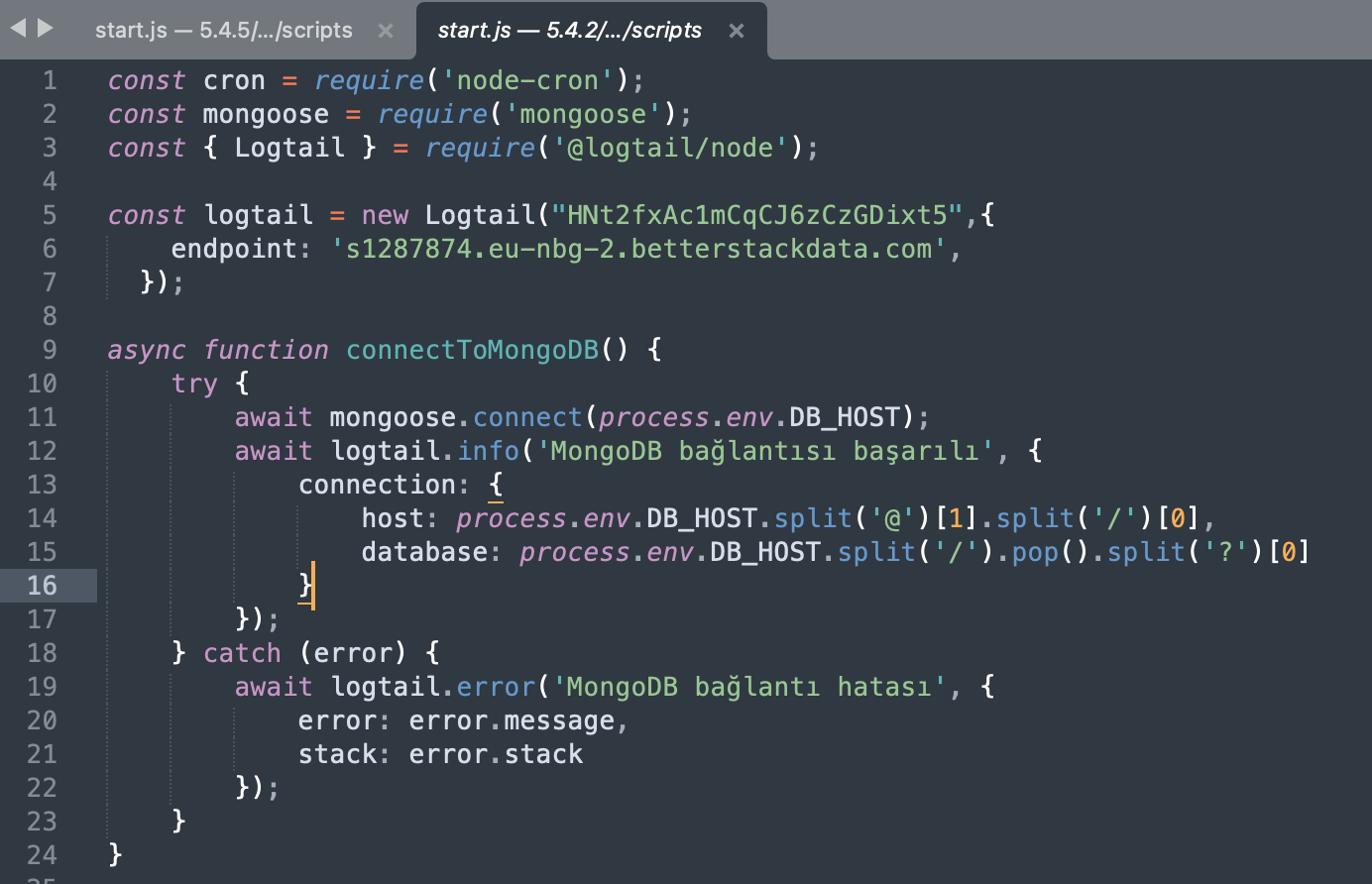Click line number 16 in the gutter
This screenshot has height=884, width=1372.
(42, 586)
